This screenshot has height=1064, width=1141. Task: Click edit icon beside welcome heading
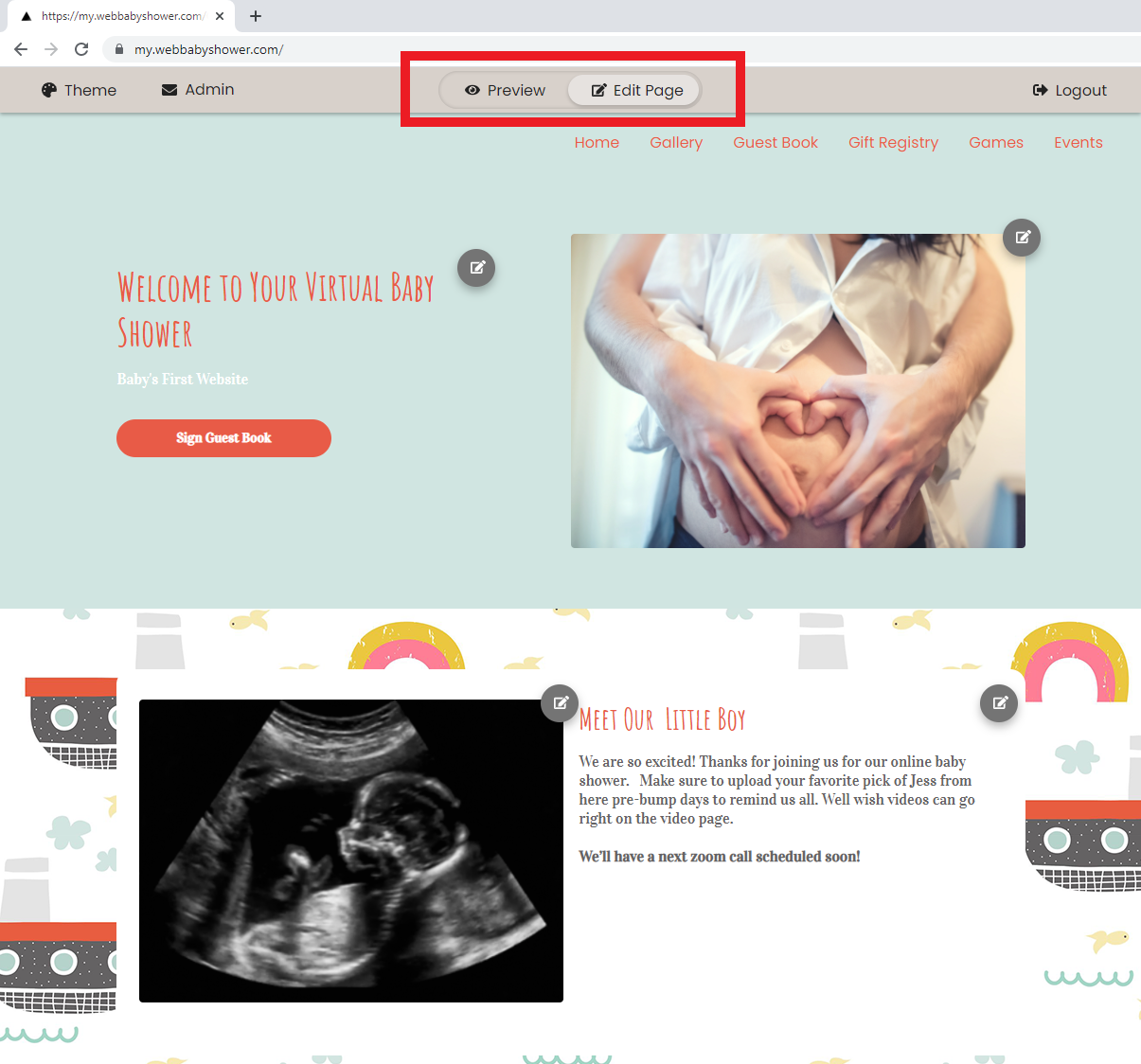click(476, 268)
